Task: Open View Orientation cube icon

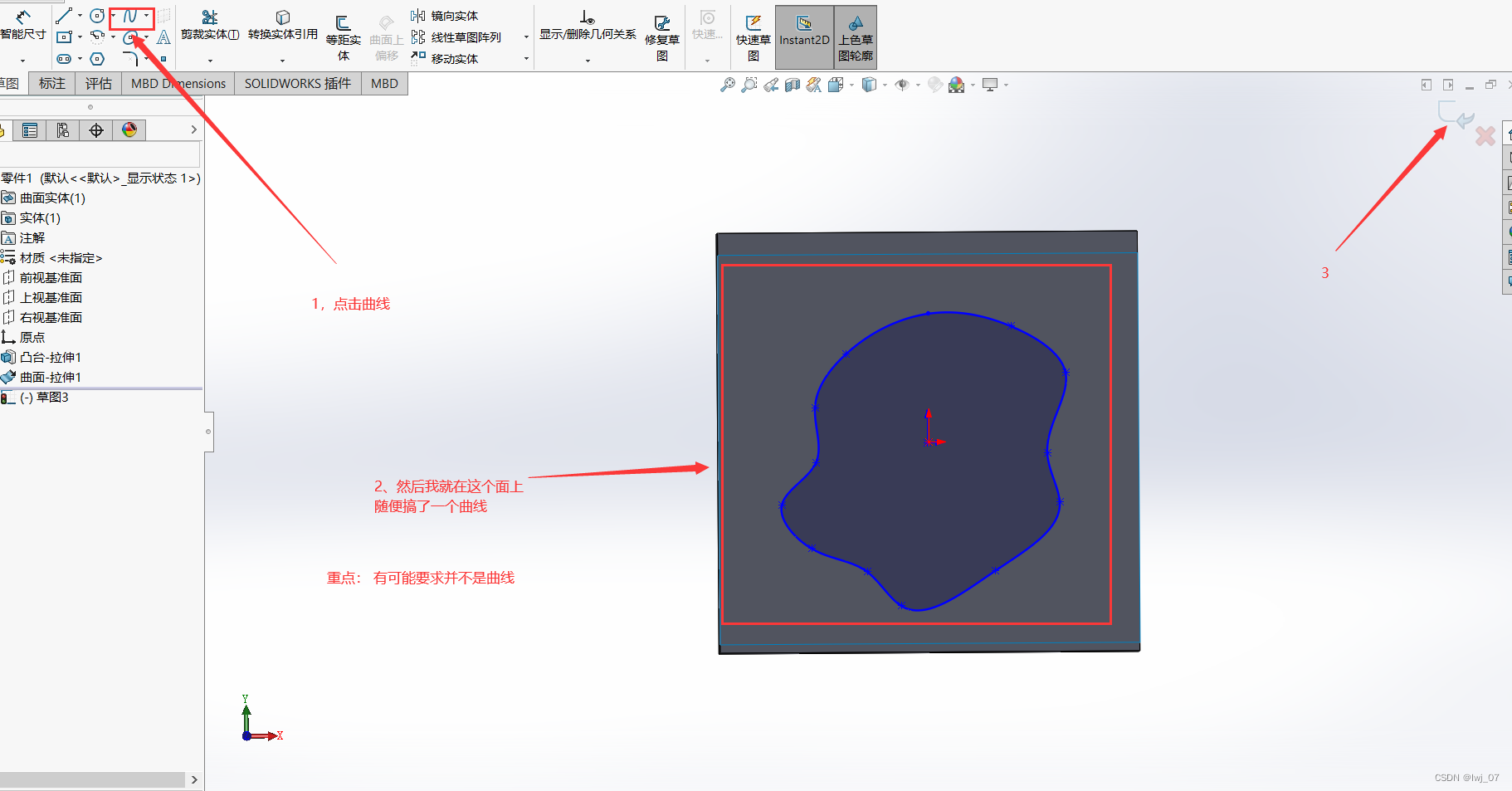Action: click(x=836, y=85)
